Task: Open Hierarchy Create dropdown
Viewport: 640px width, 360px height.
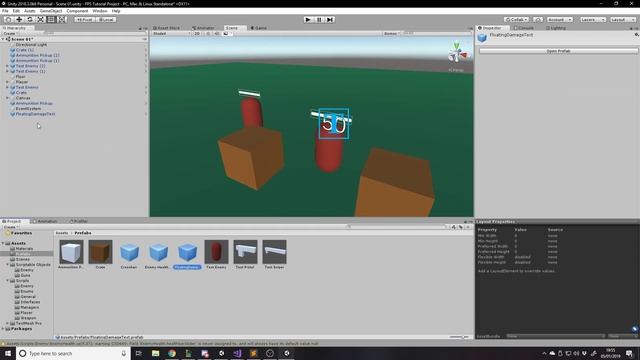Action: click(10, 33)
